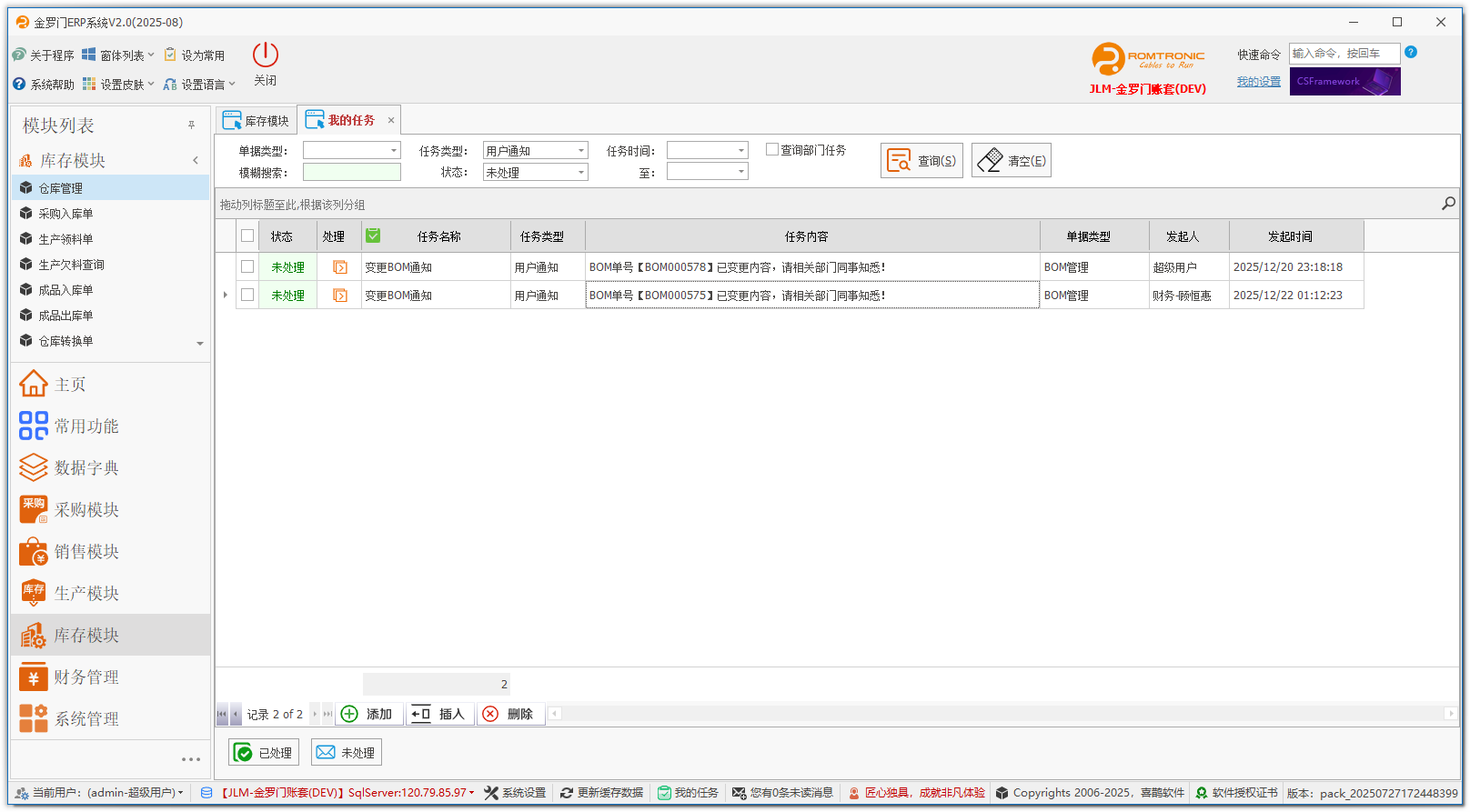Click the process icon in the BOM000575 row
This screenshot has height=812, width=1470.
(x=340, y=296)
